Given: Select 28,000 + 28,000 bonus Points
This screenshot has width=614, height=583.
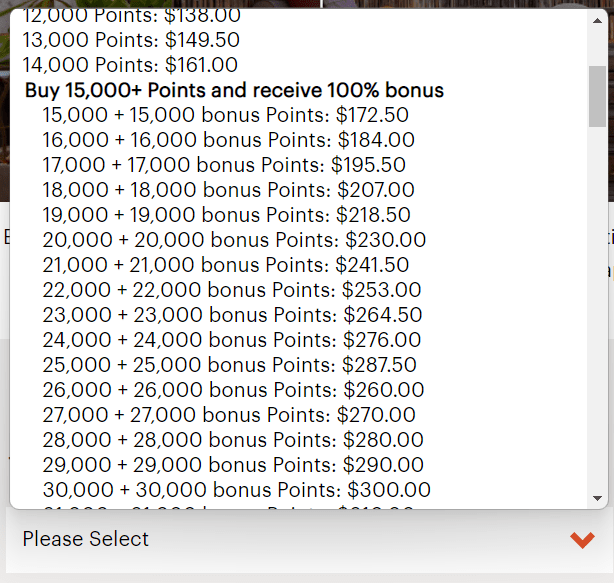Looking at the screenshot, I should [233, 440].
